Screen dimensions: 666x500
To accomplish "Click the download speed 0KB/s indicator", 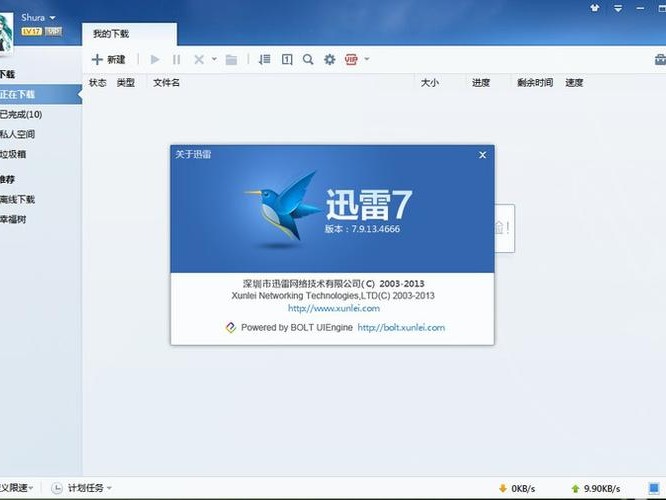I will (517, 489).
